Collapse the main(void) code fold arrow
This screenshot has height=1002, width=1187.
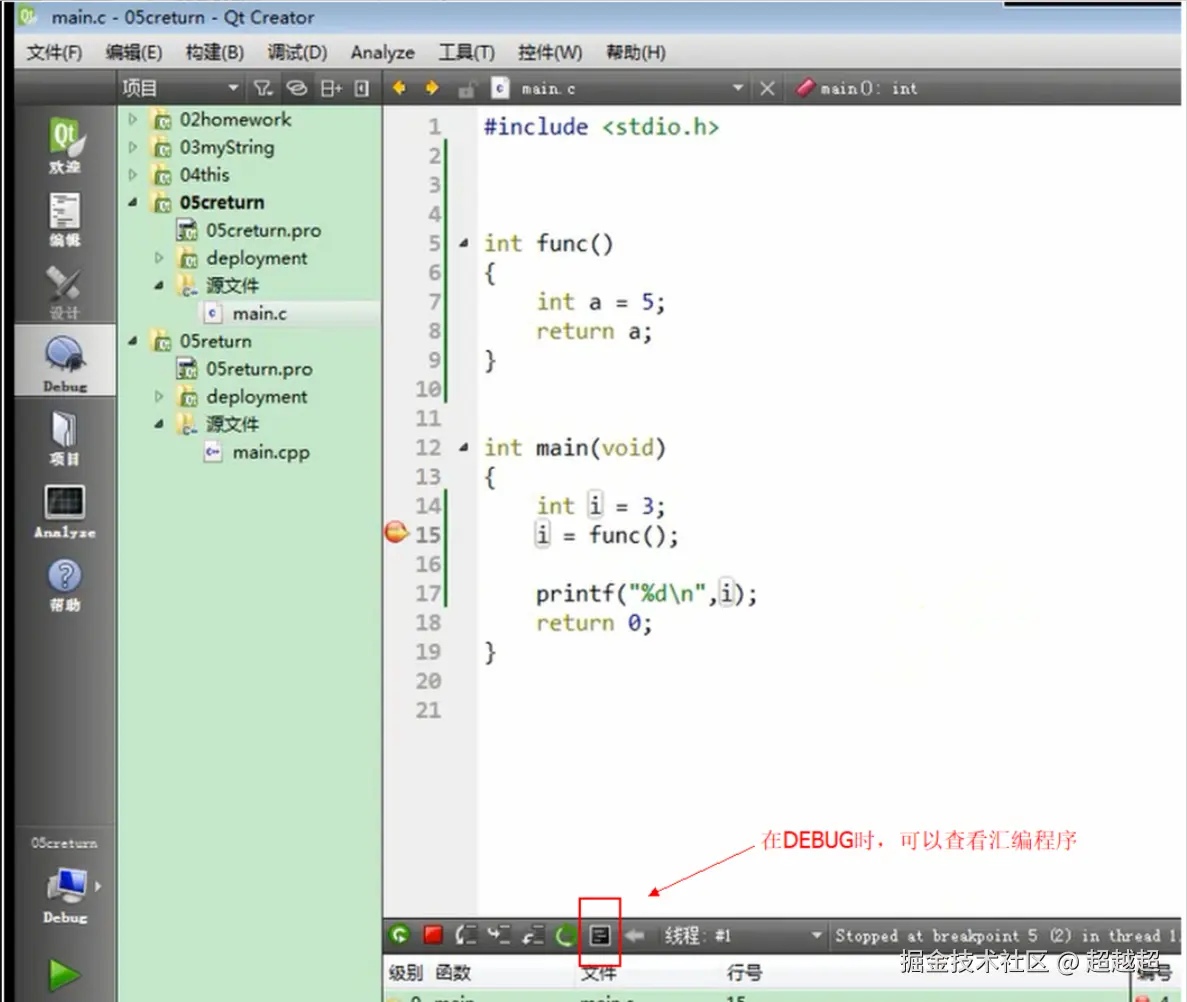tap(463, 447)
